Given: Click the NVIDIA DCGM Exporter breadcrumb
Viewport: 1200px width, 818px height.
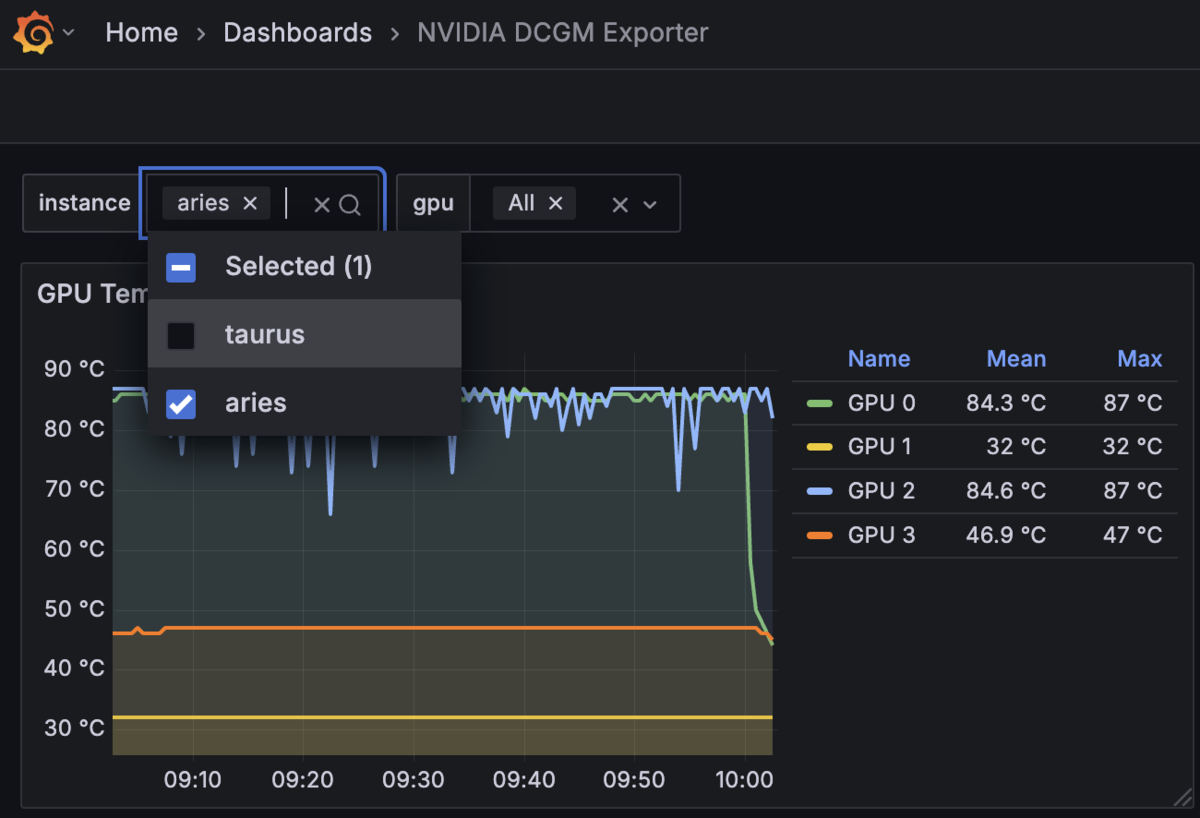Looking at the screenshot, I should coord(562,33).
